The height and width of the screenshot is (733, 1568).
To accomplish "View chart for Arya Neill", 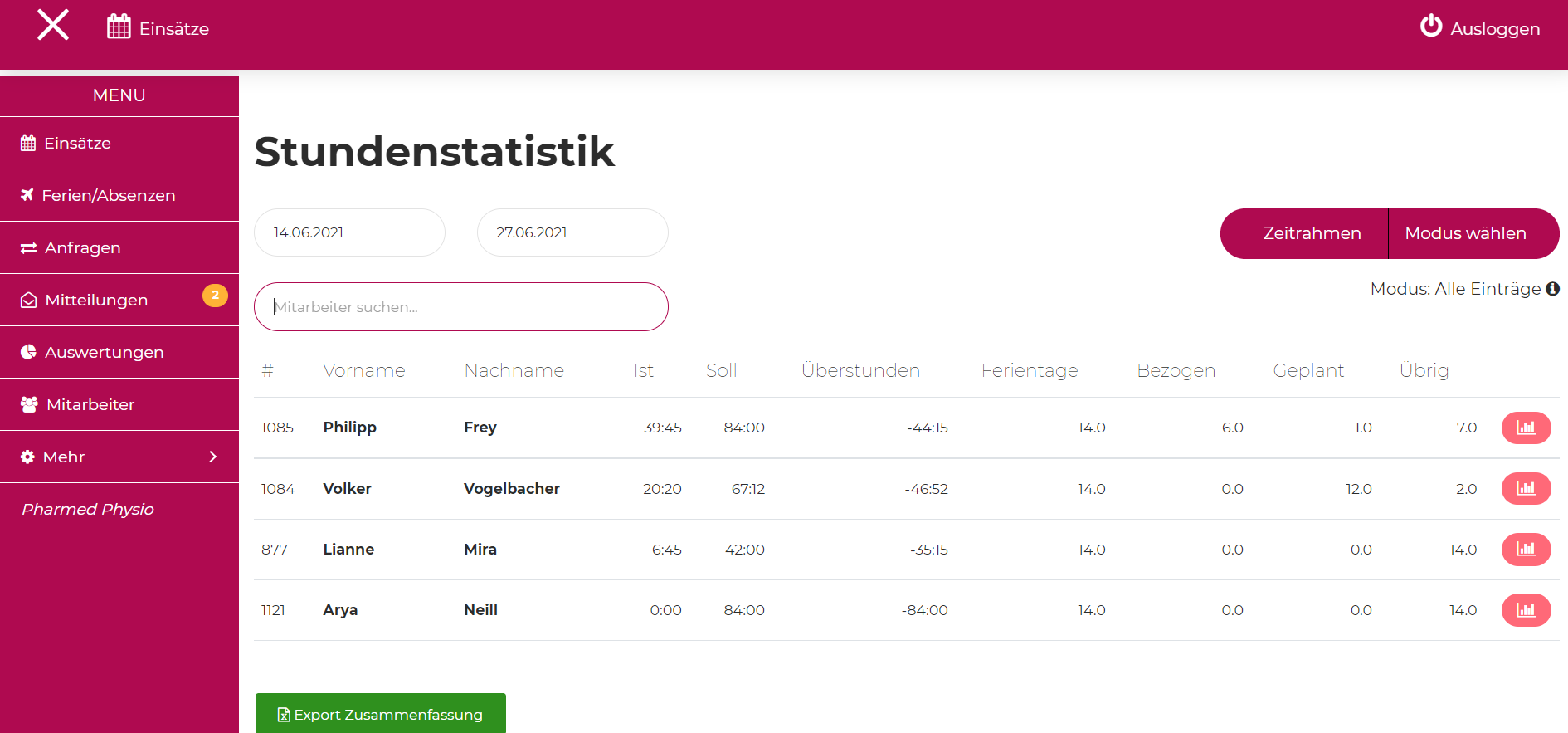I will coord(1525,610).
